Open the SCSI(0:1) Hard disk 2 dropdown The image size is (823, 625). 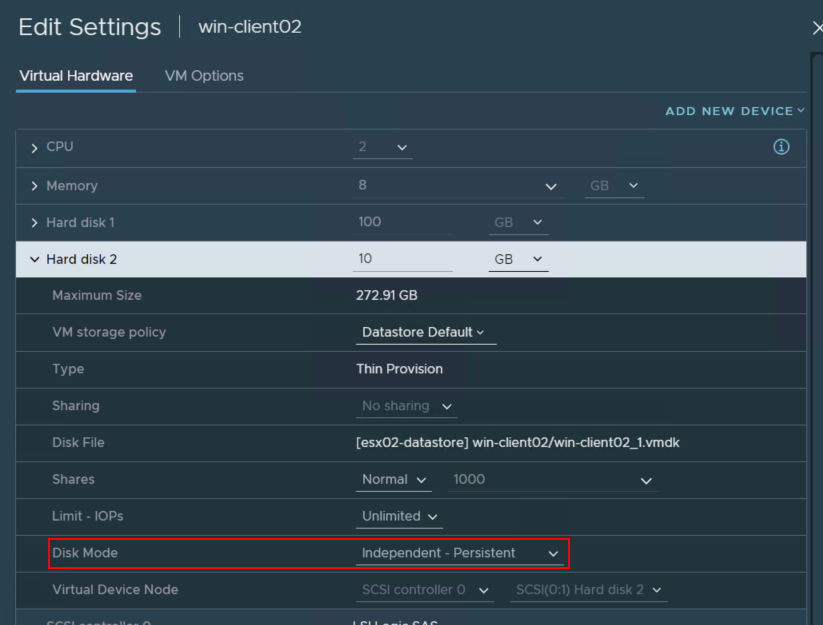tap(588, 590)
